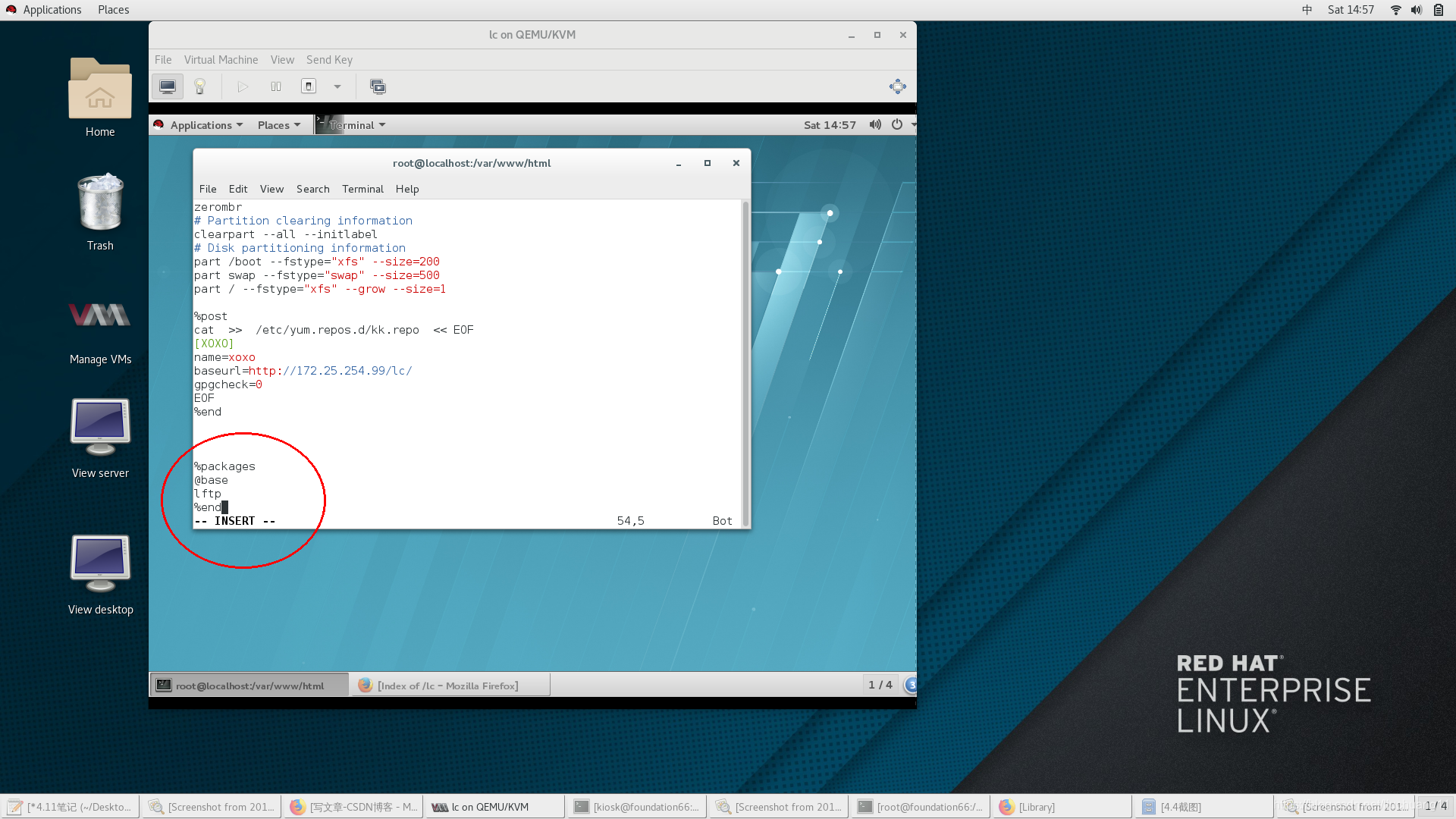This screenshot has height=819, width=1456.
Task: Click the terminal vertical scrollbar
Action: click(745, 362)
